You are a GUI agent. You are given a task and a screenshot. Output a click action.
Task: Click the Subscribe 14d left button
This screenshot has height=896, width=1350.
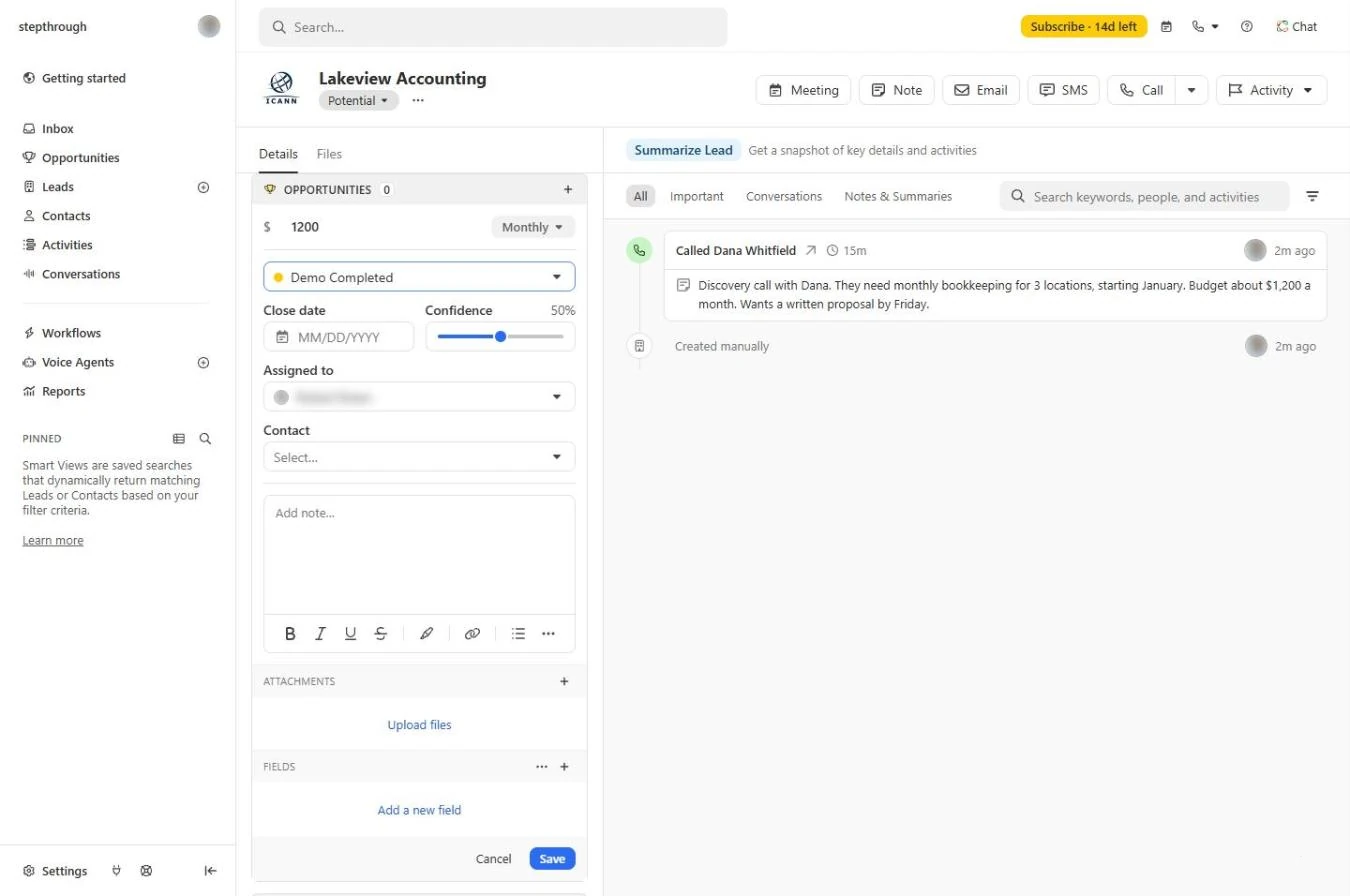tap(1084, 27)
